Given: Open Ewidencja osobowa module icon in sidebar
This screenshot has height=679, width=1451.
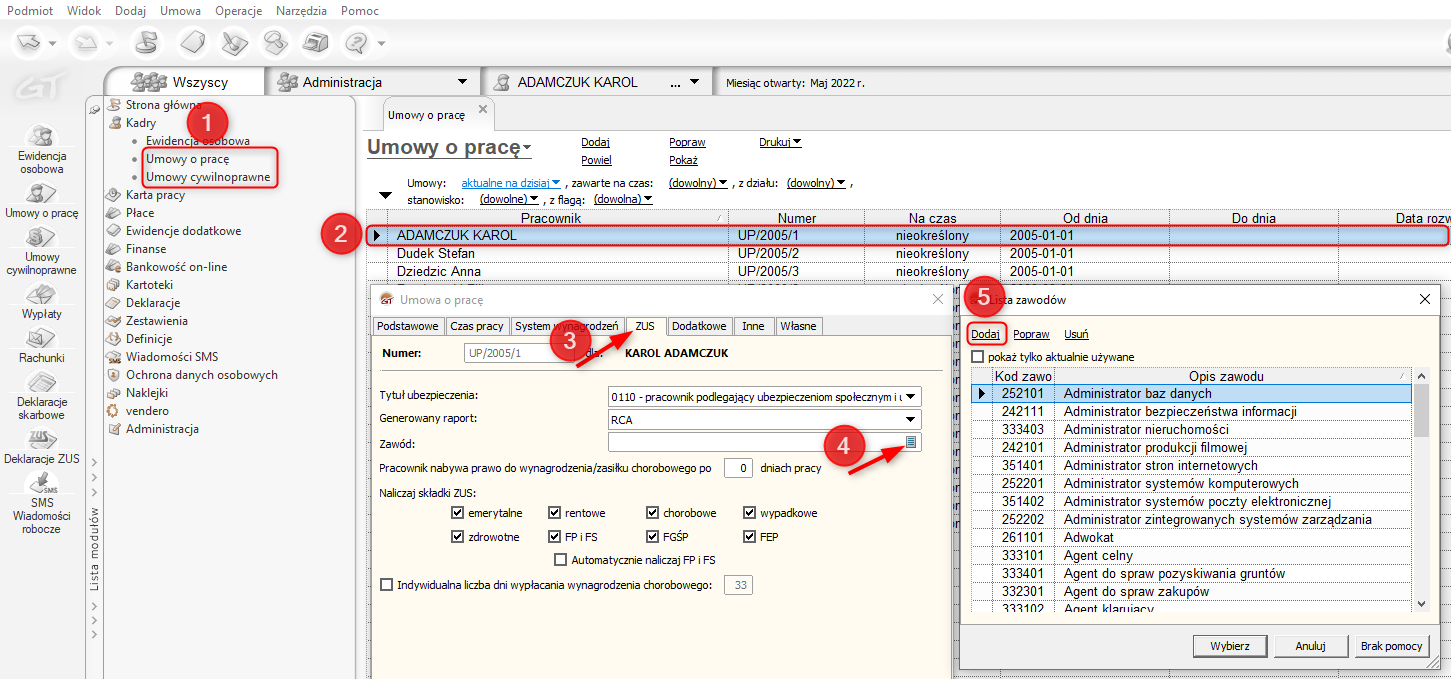Looking at the screenshot, I should click(41, 137).
